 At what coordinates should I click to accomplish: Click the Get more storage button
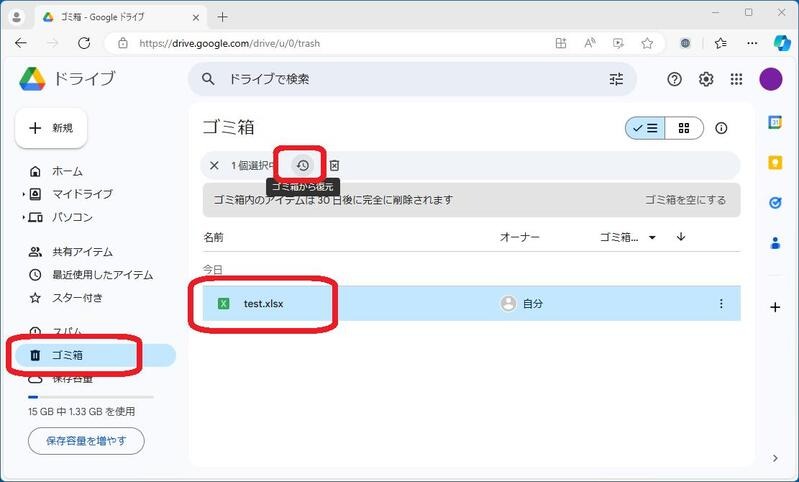[x=86, y=441]
